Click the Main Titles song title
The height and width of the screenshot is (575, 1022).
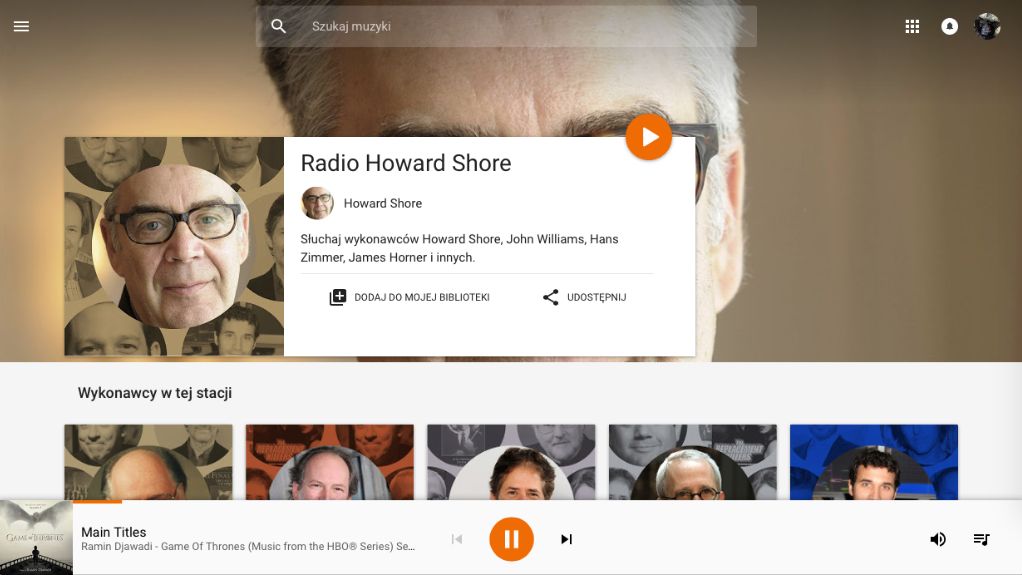(x=113, y=532)
